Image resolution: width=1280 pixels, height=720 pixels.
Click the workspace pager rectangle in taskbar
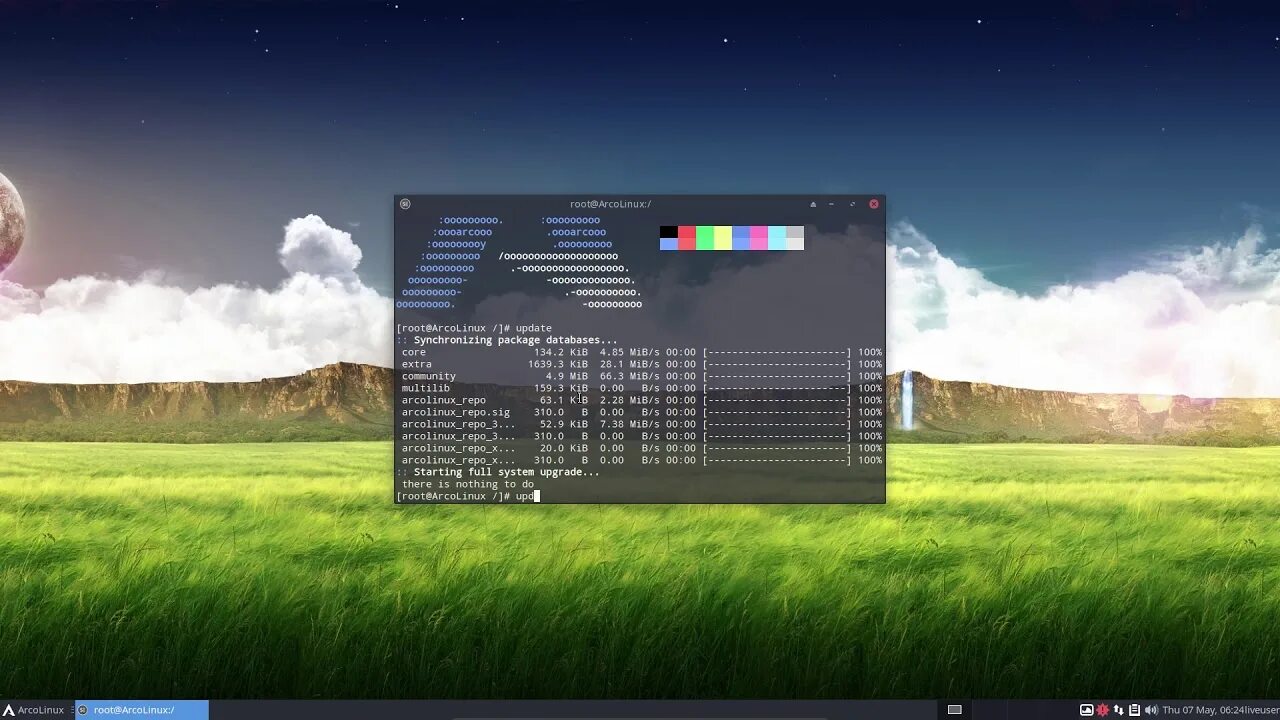955,710
